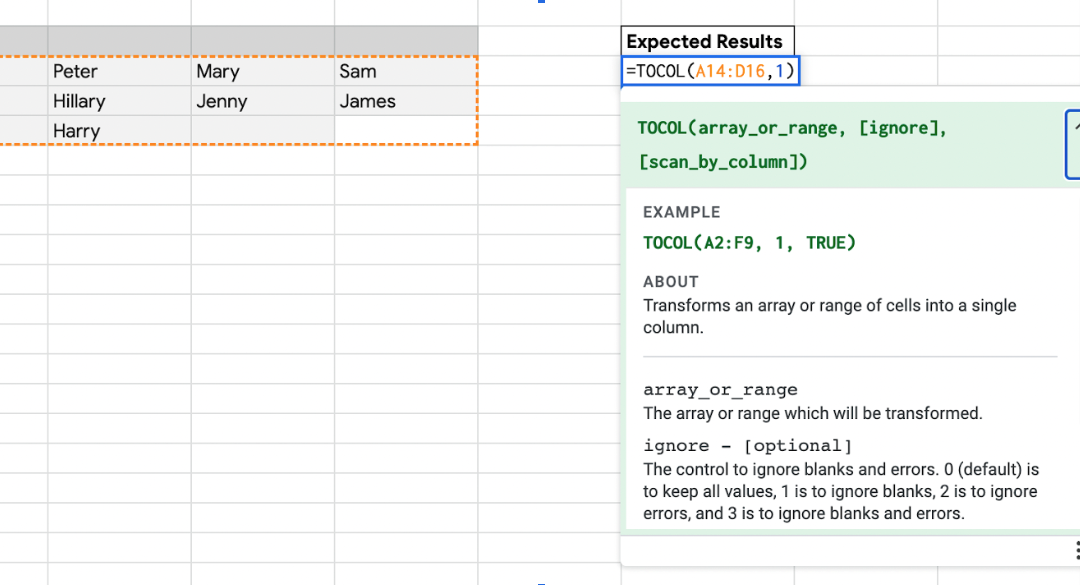
Task: Select the empty cell below James
Action: click(406, 130)
